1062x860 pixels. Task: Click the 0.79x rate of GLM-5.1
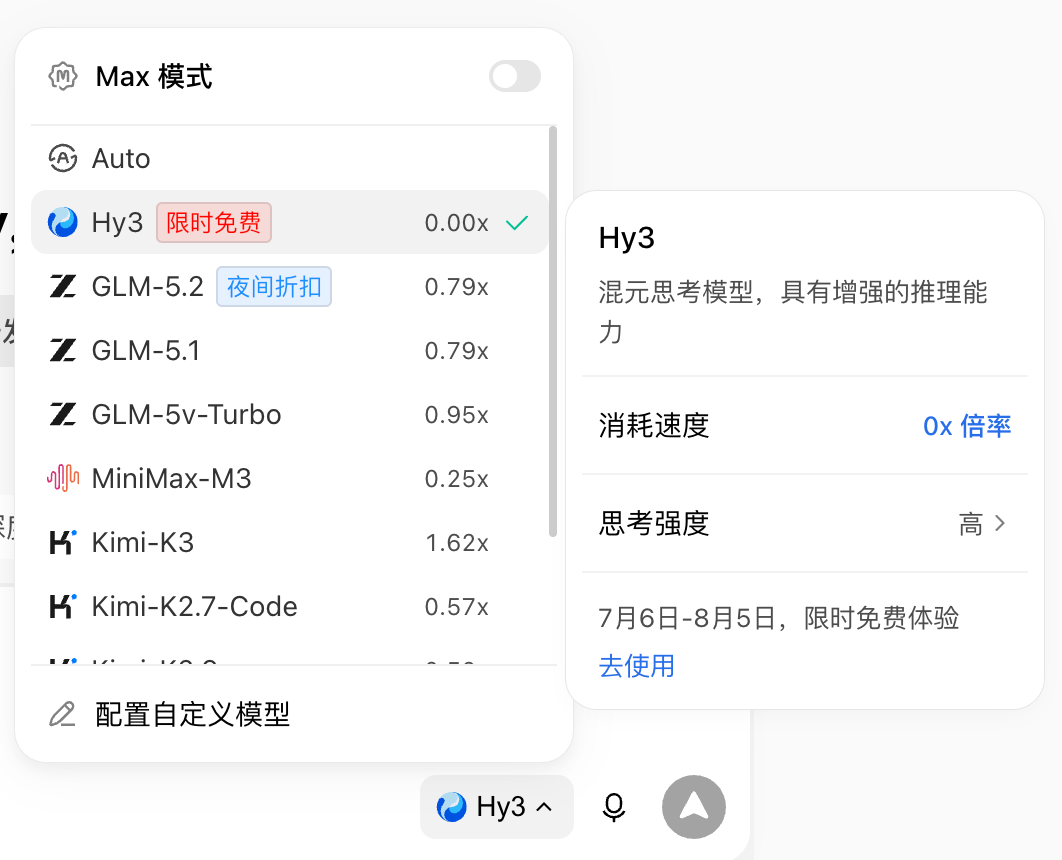point(456,351)
